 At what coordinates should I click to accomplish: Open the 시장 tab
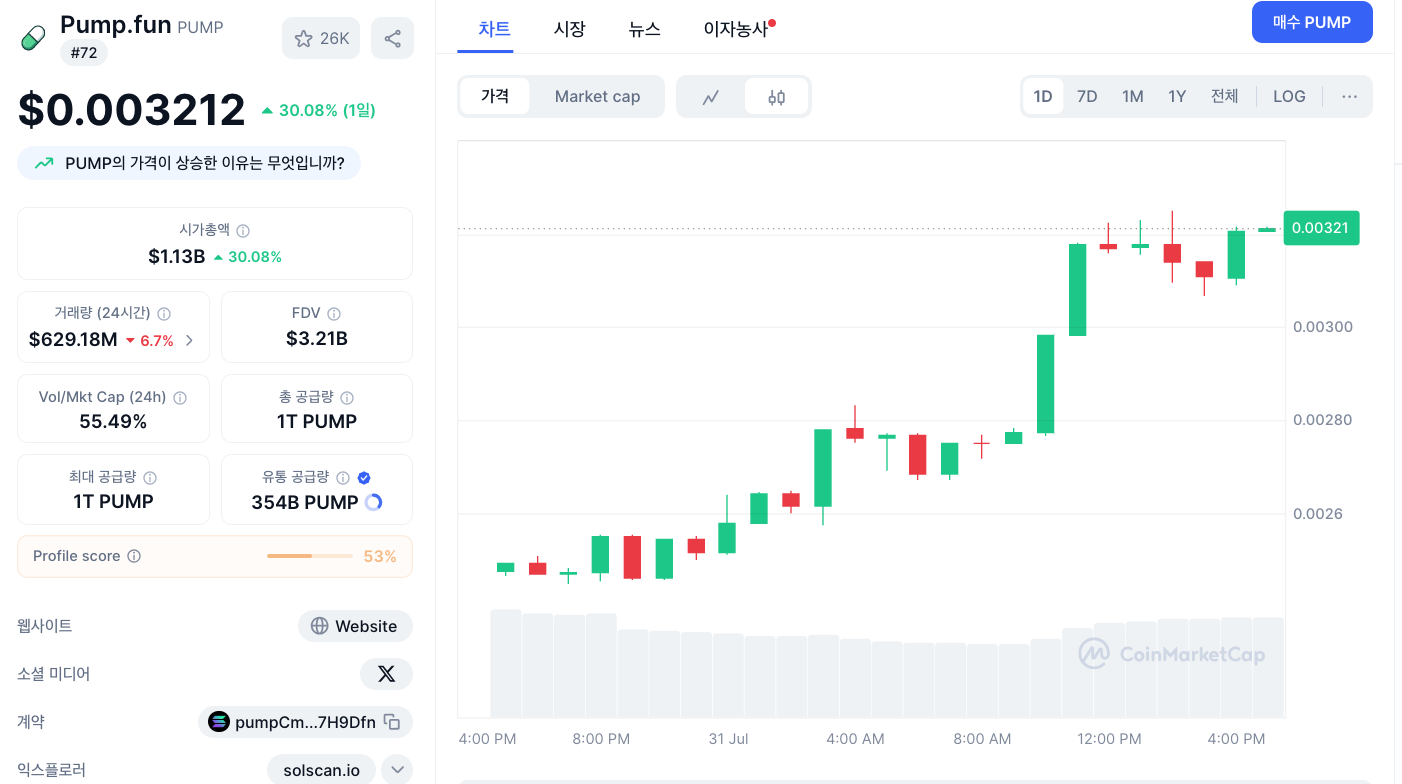pyautogui.click(x=570, y=29)
